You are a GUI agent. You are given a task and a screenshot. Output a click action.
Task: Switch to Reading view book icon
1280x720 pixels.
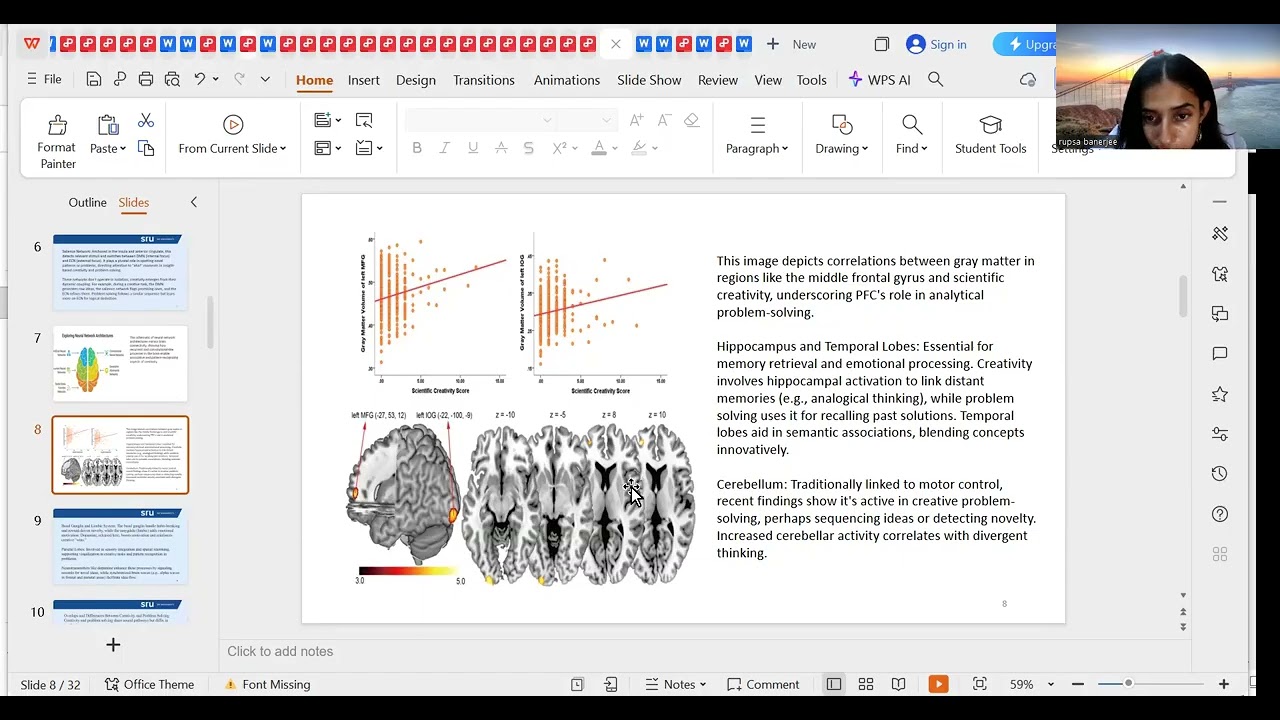click(x=898, y=684)
